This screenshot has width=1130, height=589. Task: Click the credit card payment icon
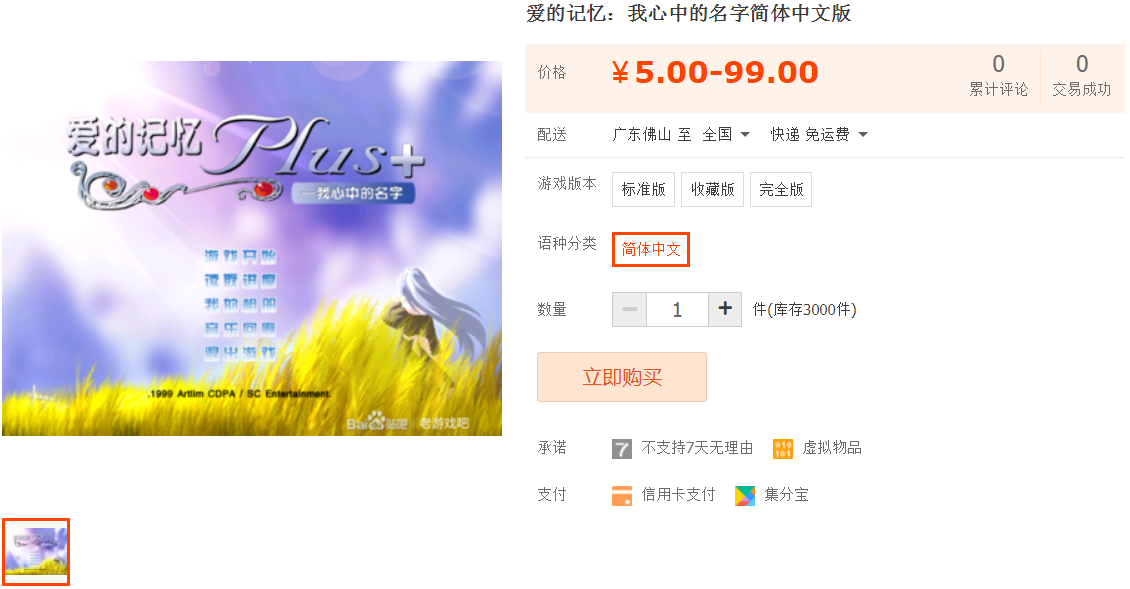click(x=621, y=495)
